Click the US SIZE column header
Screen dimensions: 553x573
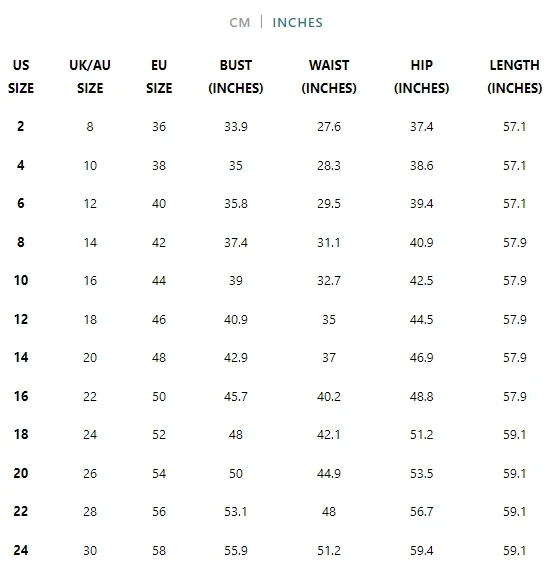(21, 76)
